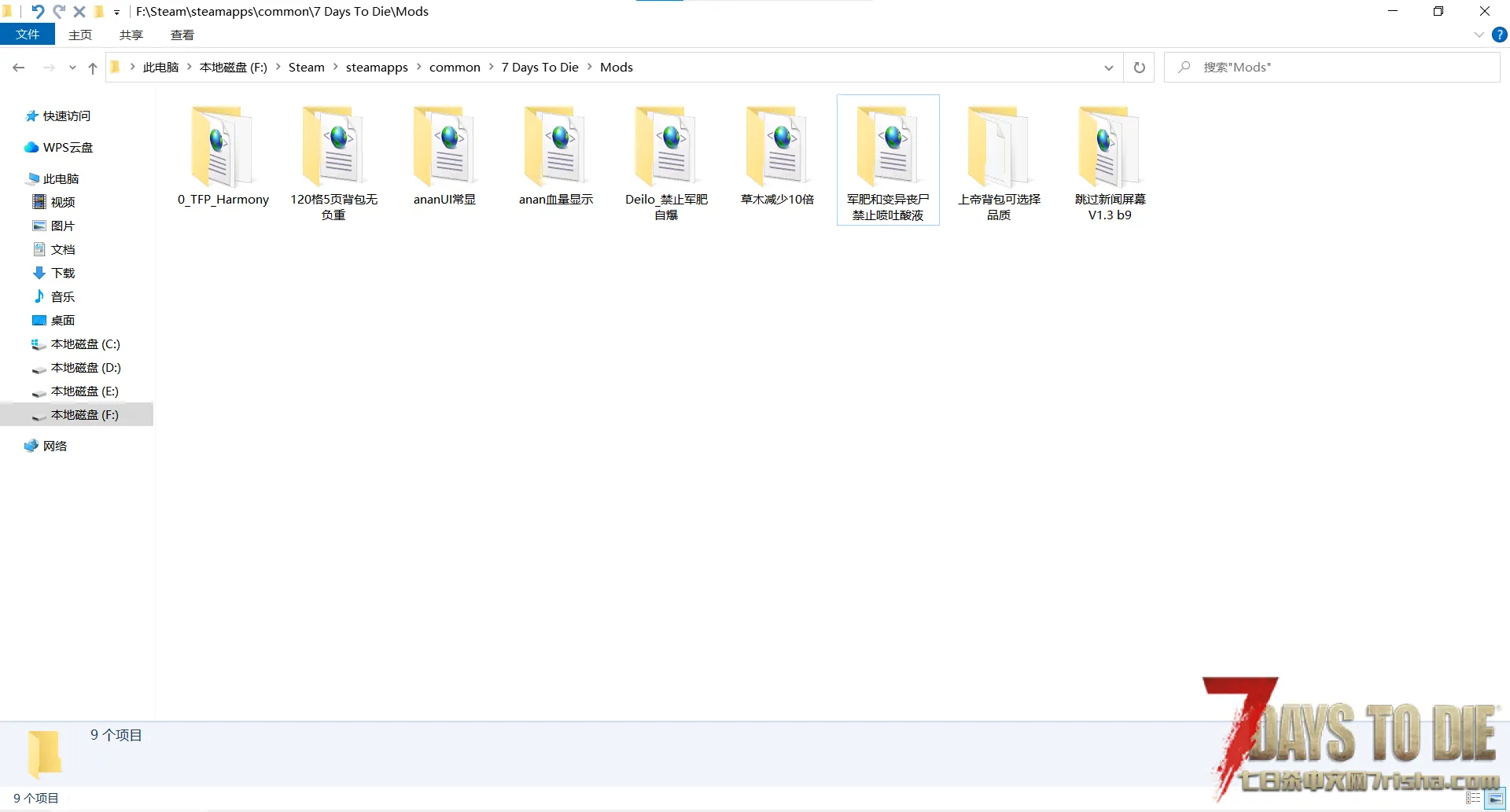Refresh the current folder view
The width and height of the screenshot is (1510, 812).
pos(1139,68)
